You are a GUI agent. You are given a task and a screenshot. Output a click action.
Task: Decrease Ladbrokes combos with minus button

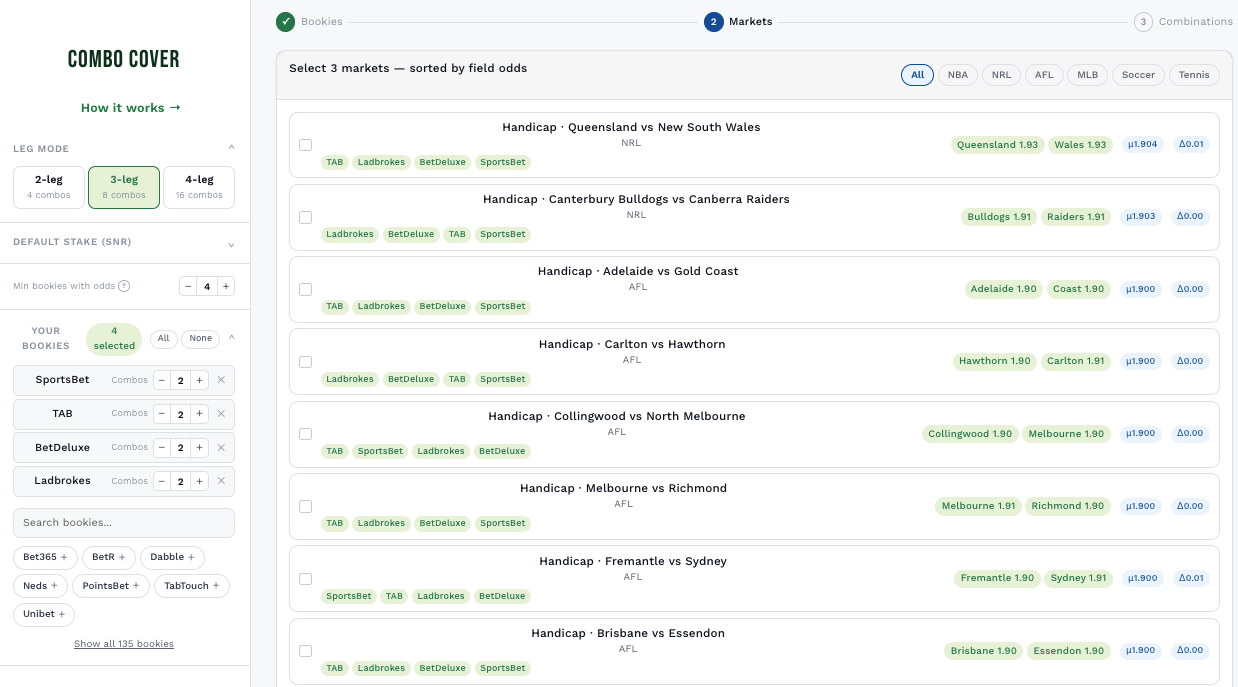162,481
